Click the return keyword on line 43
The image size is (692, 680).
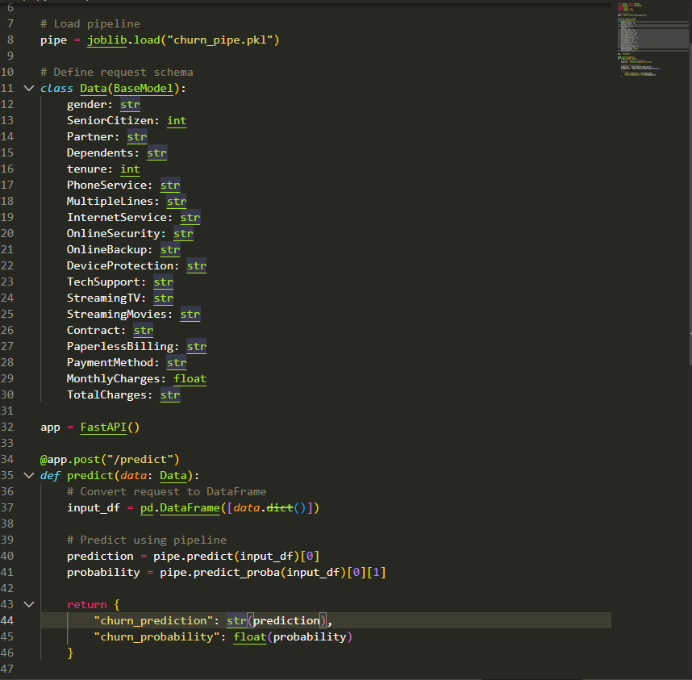tap(87, 604)
